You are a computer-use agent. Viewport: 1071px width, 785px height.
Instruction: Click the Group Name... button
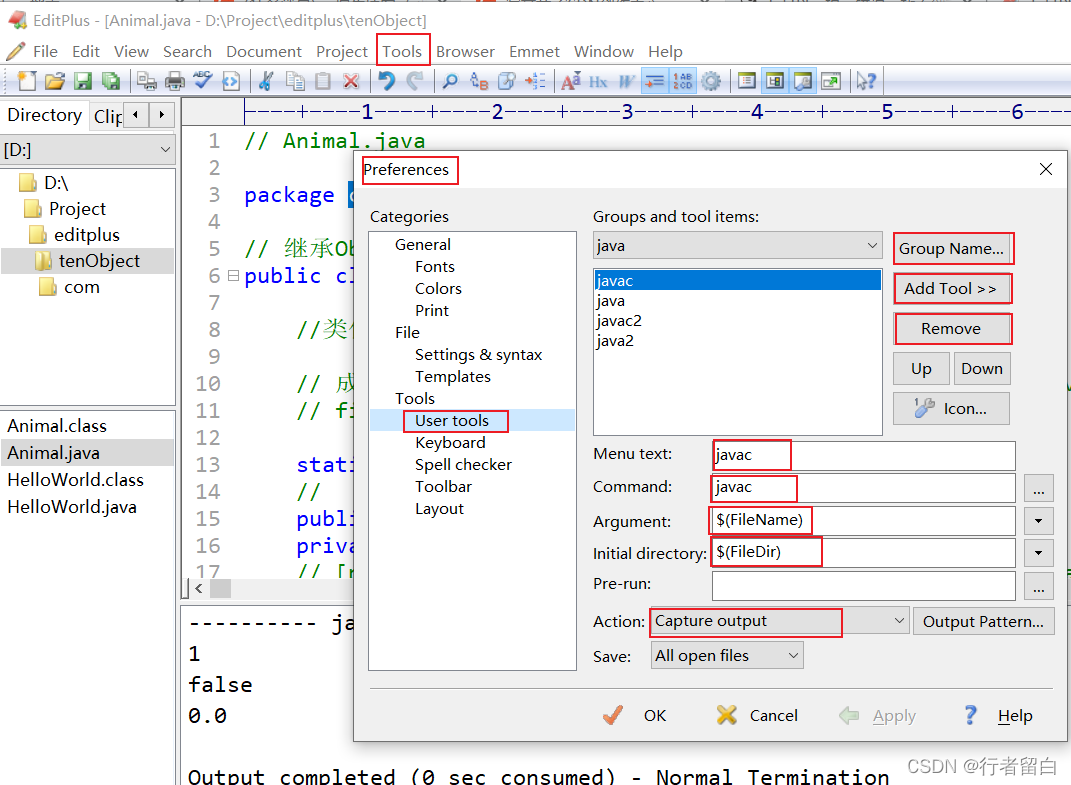[952, 249]
